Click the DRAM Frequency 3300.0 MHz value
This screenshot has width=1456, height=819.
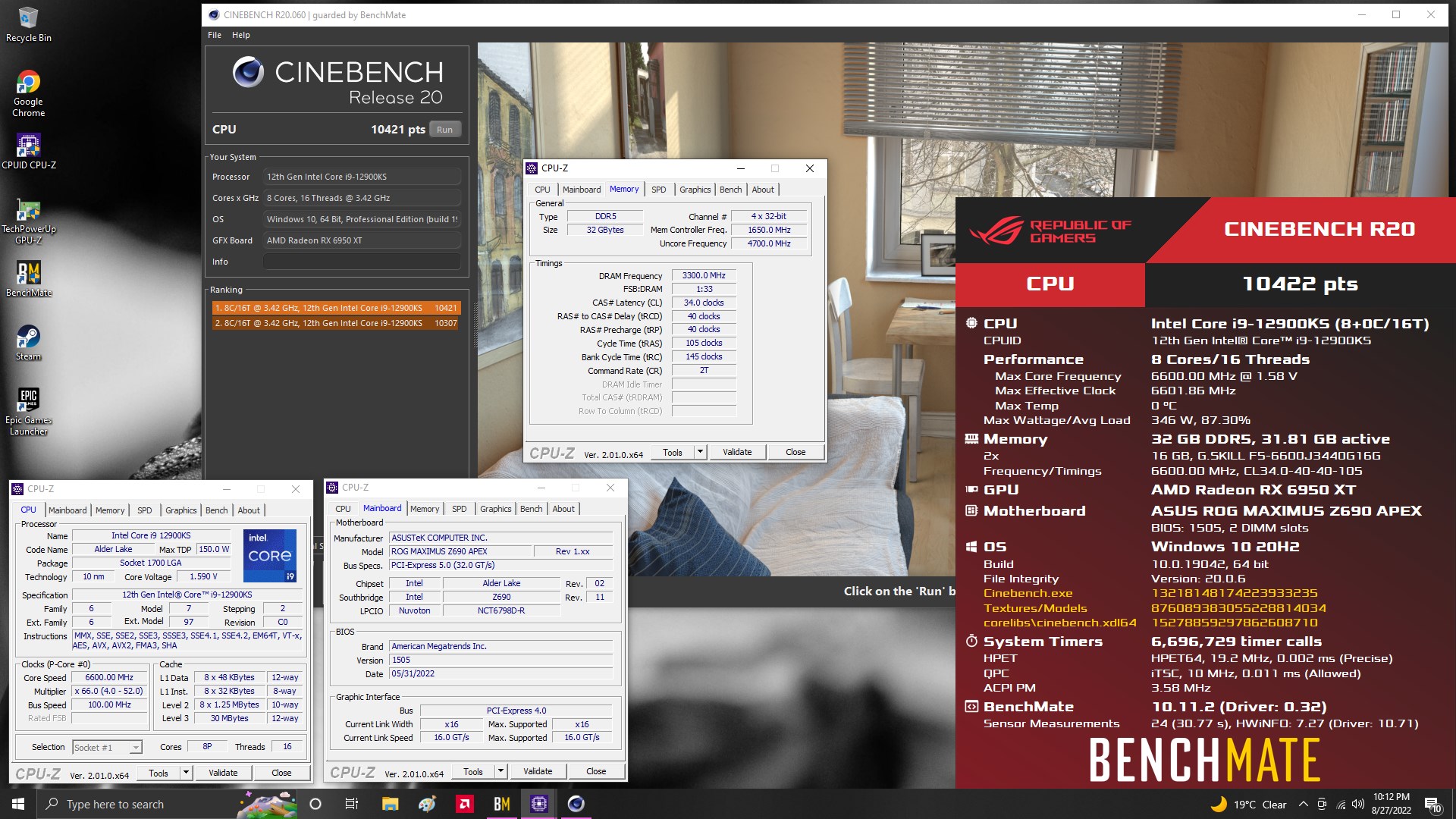click(x=704, y=276)
